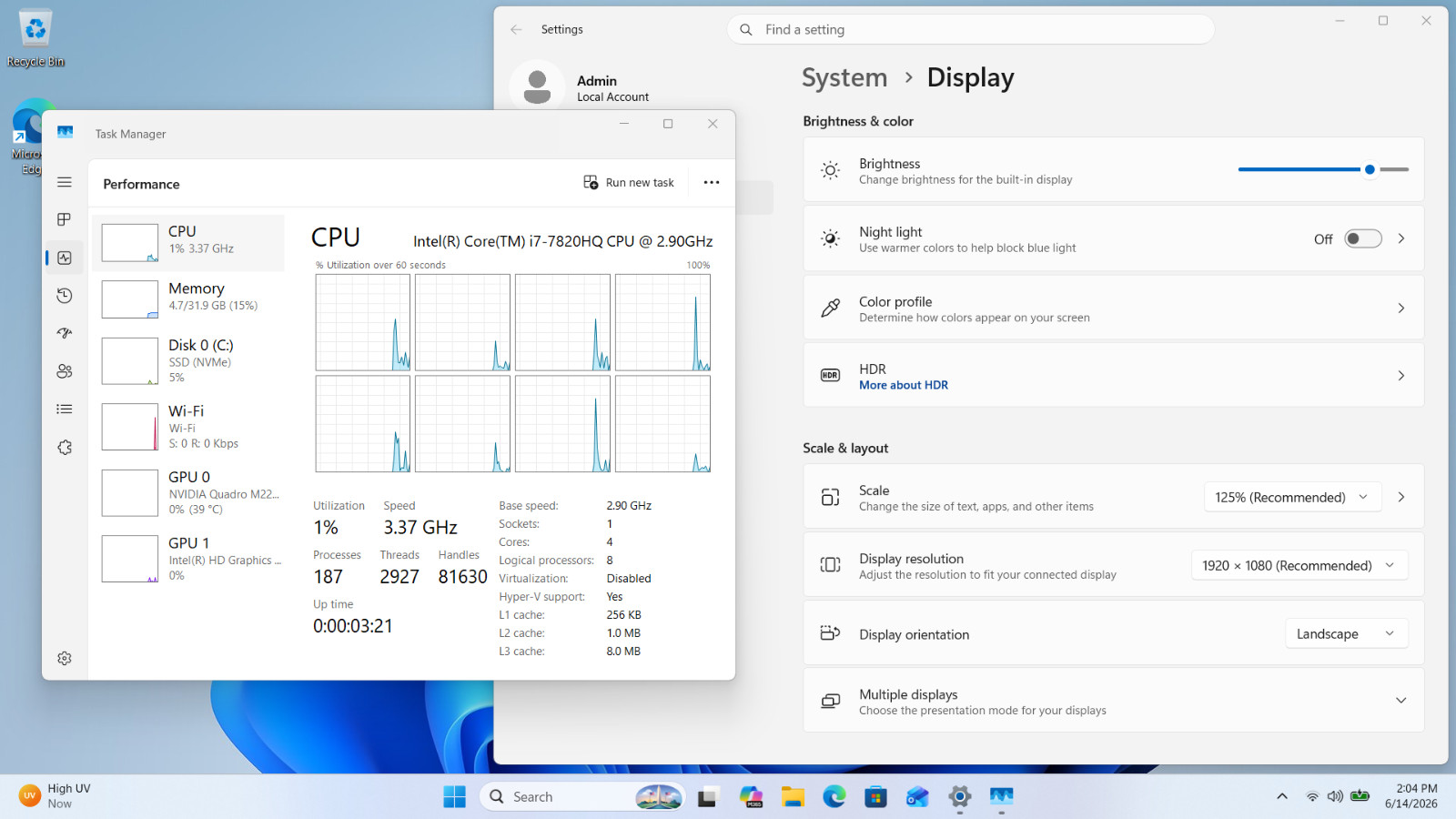Open Windows Start menu

pyautogui.click(x=454, y=796)
